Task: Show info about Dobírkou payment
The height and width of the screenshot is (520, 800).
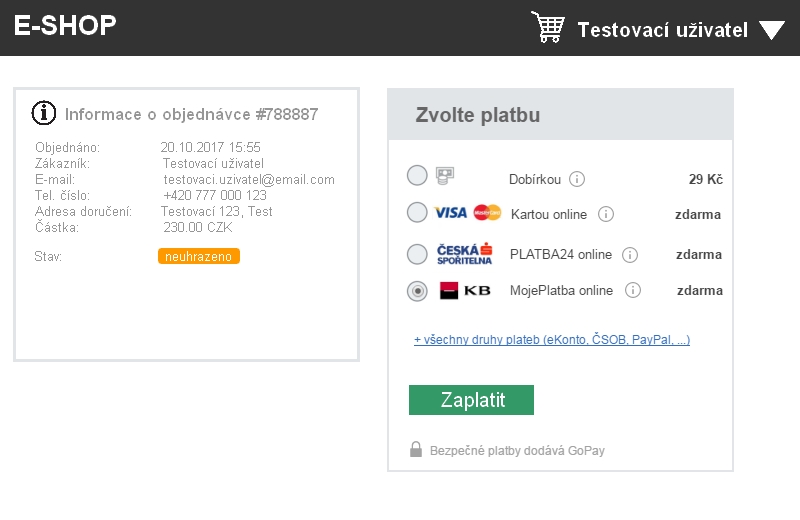Action: [577, 179]
